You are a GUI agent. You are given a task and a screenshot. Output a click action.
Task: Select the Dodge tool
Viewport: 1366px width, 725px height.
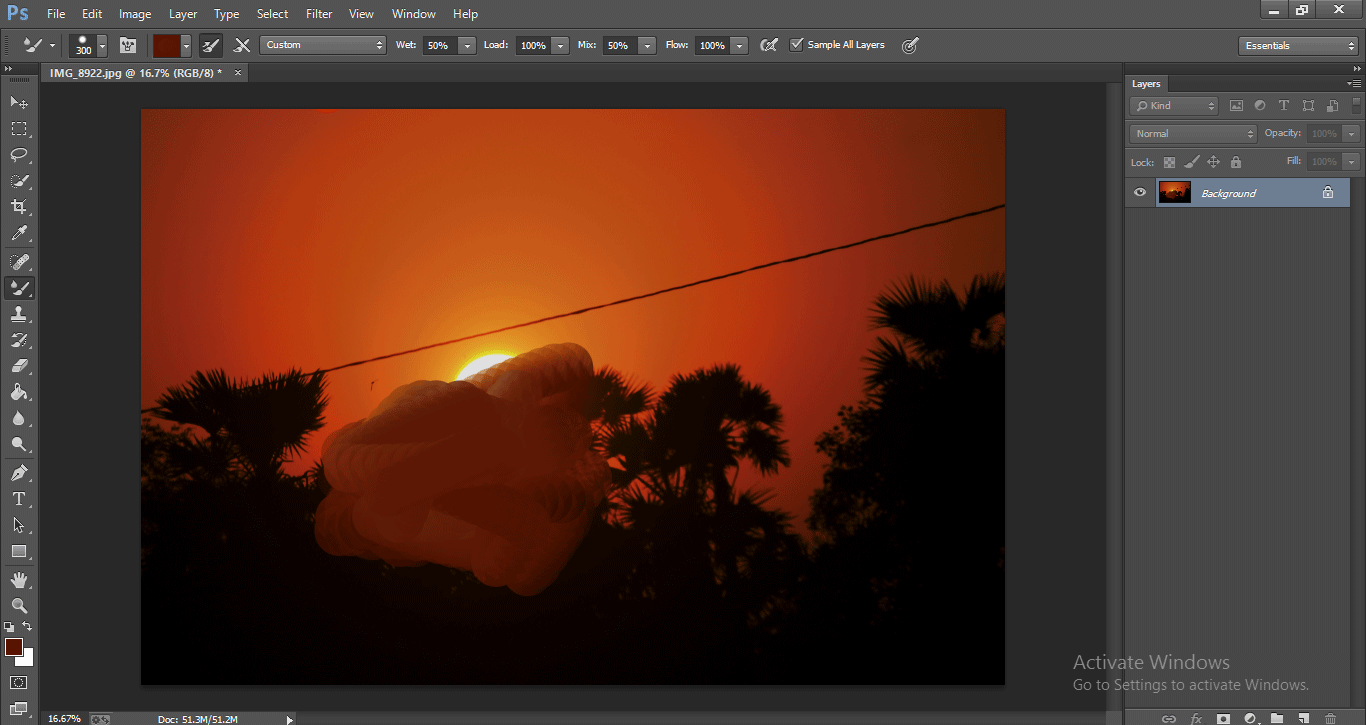19,445
